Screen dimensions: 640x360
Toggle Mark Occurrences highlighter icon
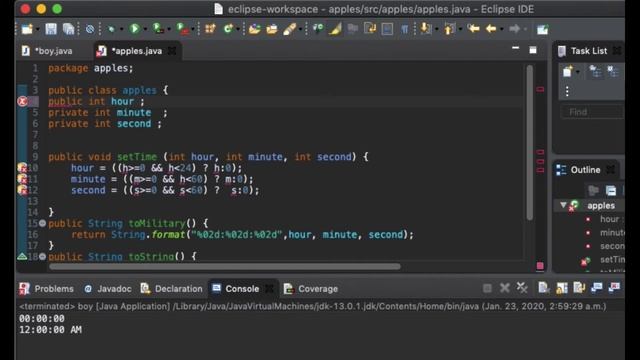pyautogui.click(x=336, y=29)
